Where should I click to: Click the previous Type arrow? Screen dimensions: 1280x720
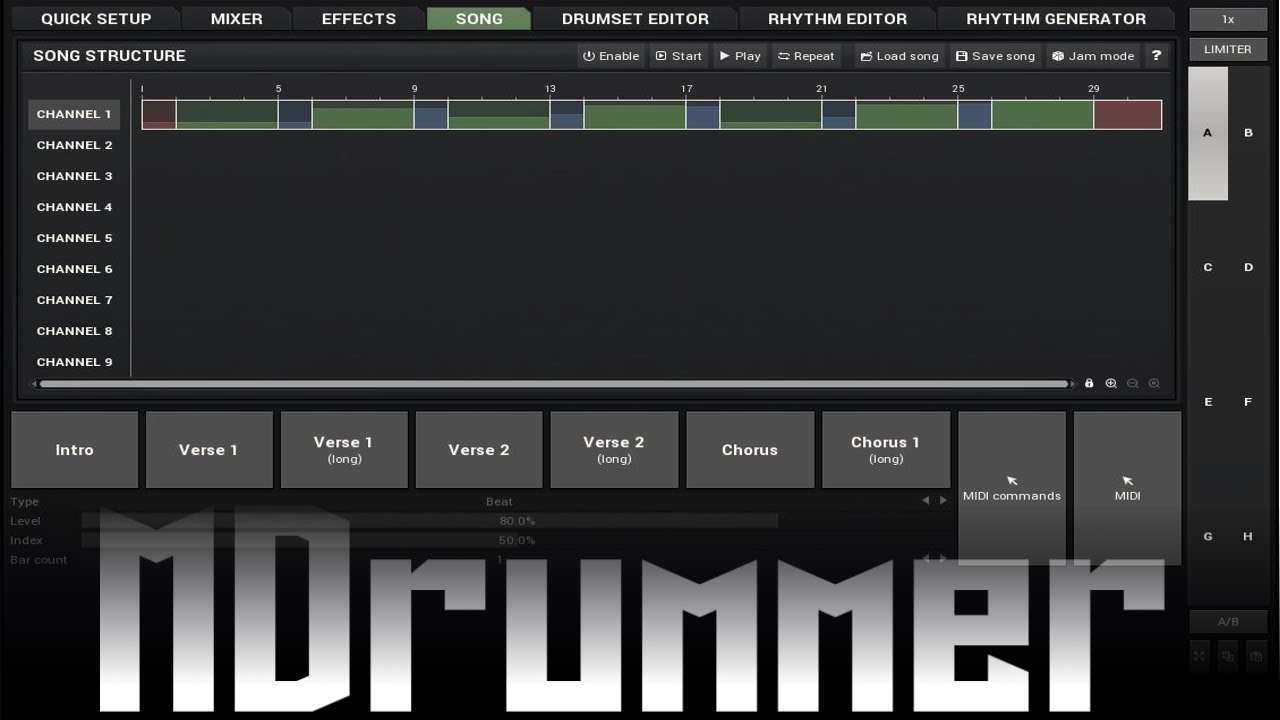click(925, 501)
